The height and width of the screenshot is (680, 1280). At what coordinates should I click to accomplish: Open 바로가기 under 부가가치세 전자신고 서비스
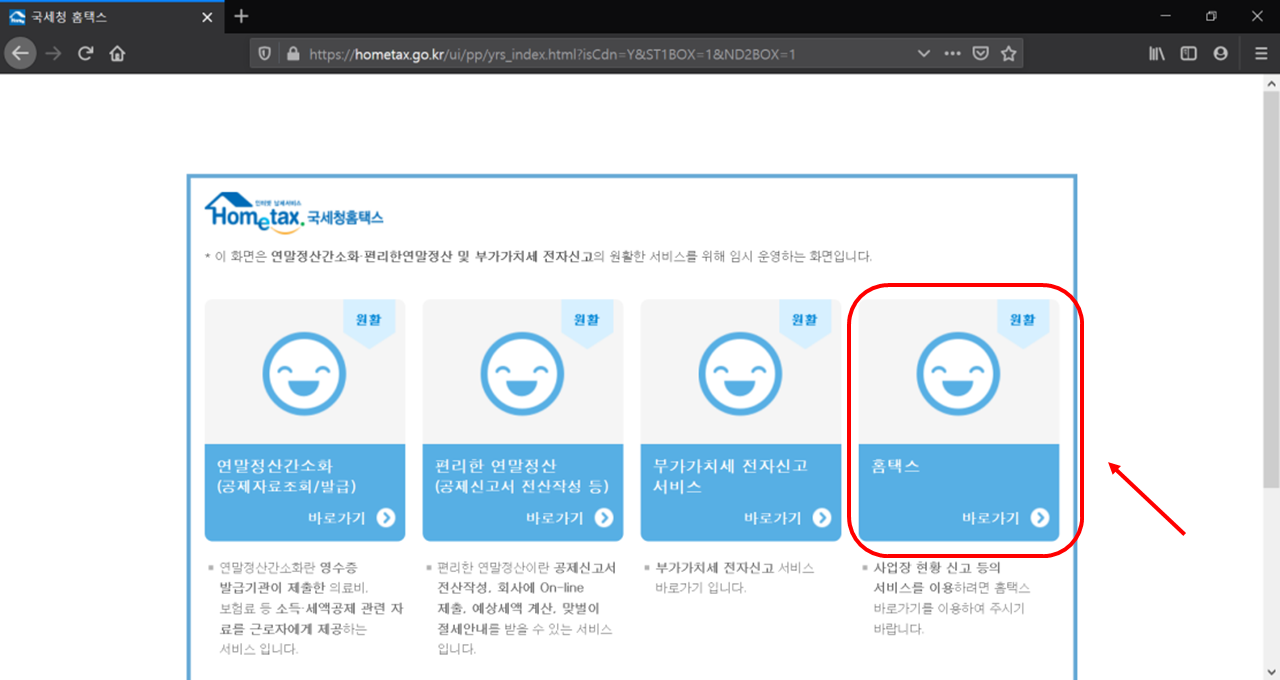[x=788, y=518]
